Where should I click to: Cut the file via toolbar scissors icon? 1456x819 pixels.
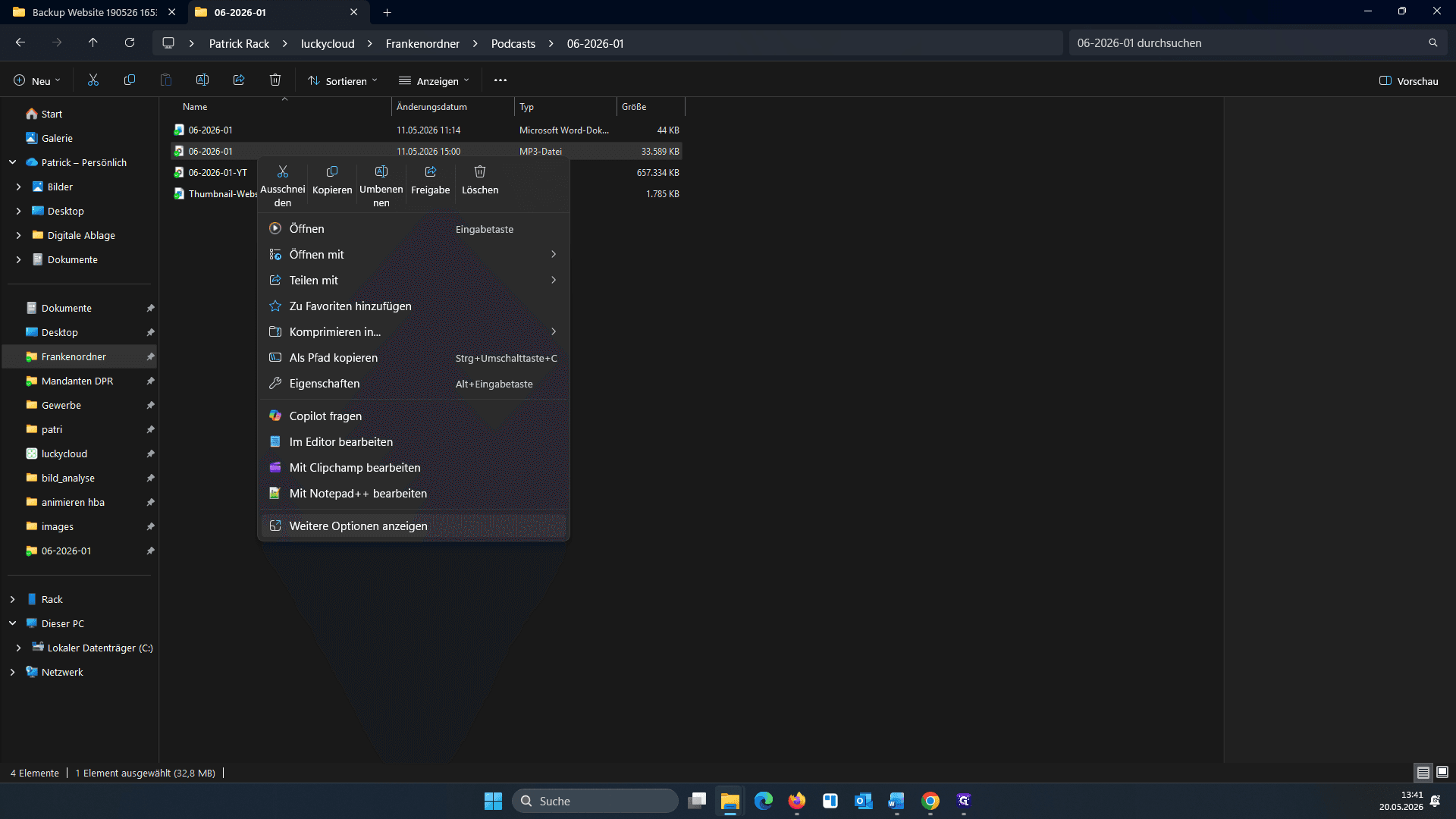coord(93,80)
